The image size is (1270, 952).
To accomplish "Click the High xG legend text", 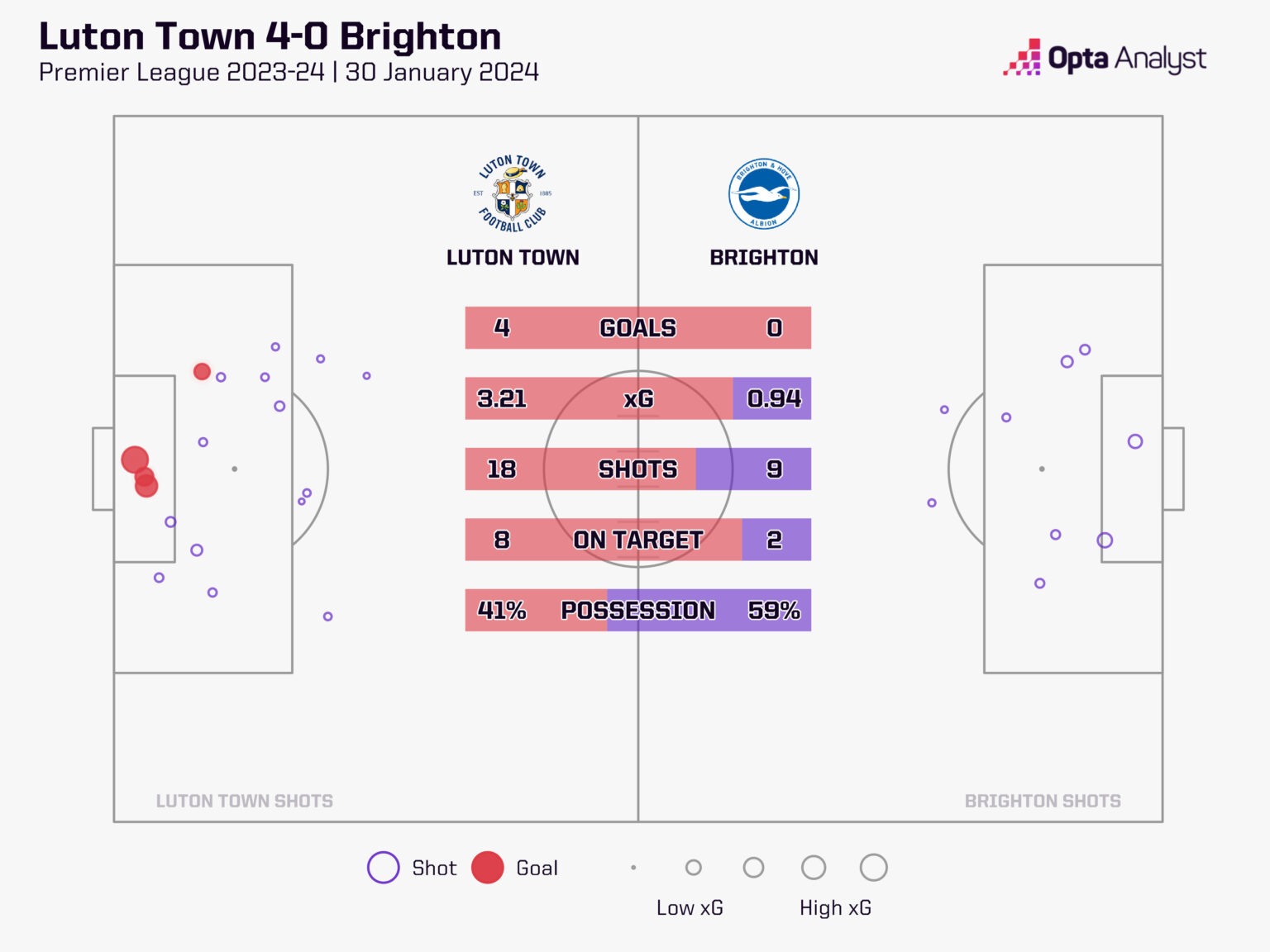I will point(835,908).
